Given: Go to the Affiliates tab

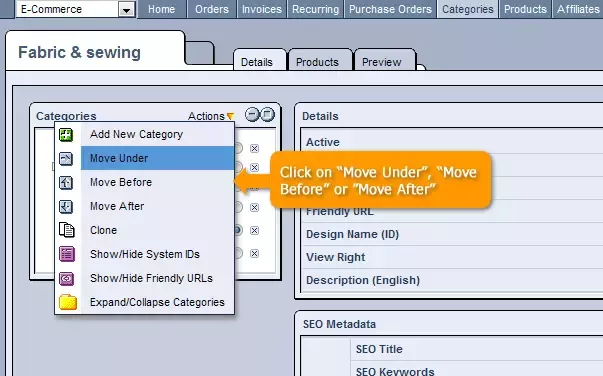Looking at the screenshot, I should click(578, 9).
